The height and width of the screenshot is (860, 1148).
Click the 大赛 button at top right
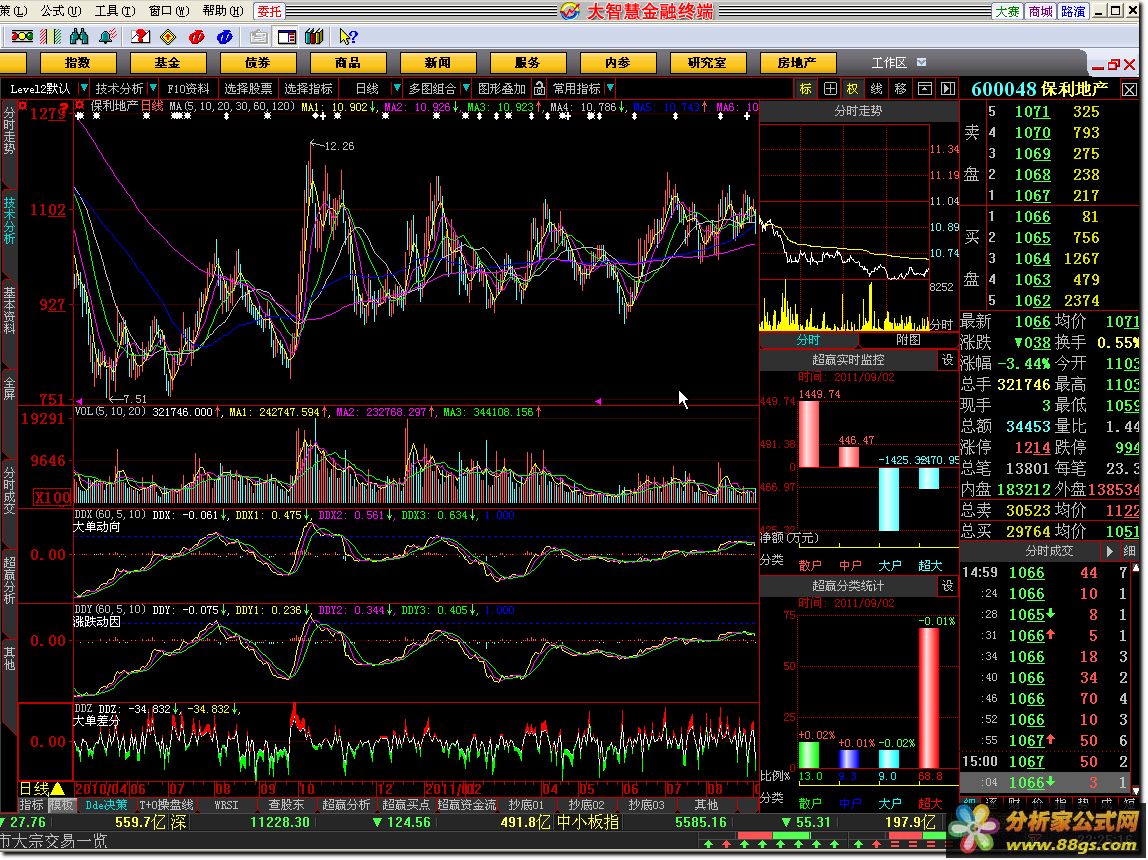click(1007, 11)
